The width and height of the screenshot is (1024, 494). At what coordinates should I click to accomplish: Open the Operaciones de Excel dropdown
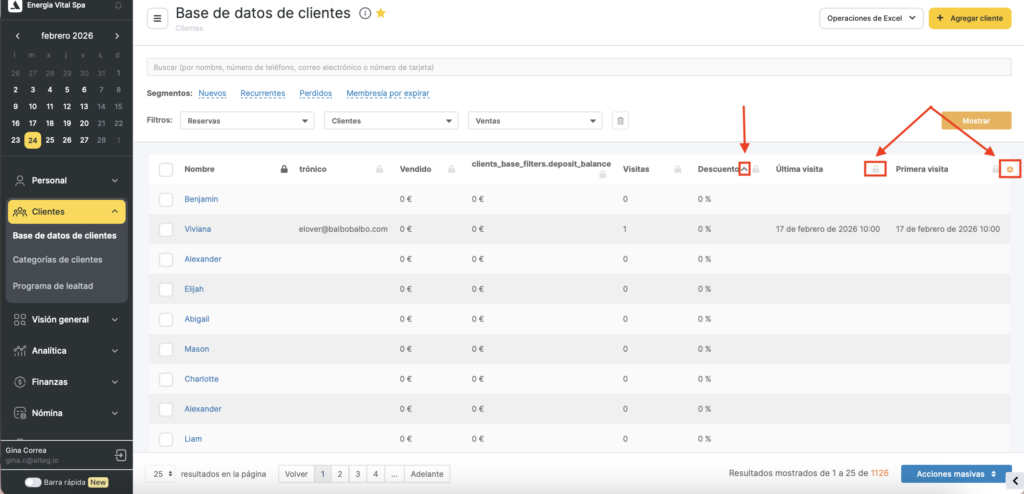pyautogui.click(x=870, y=19)
